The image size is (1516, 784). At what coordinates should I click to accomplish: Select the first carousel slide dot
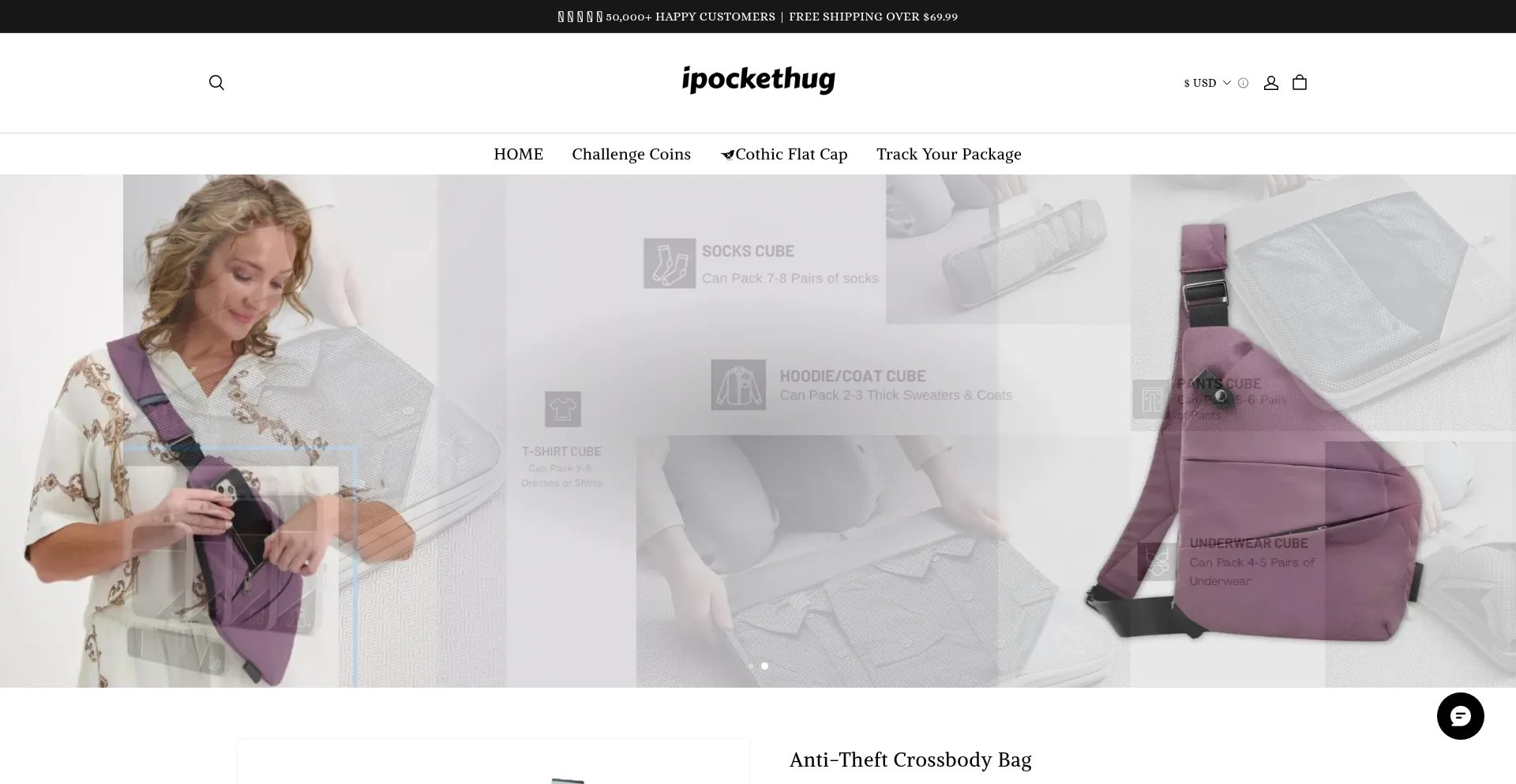coord(750,666)
